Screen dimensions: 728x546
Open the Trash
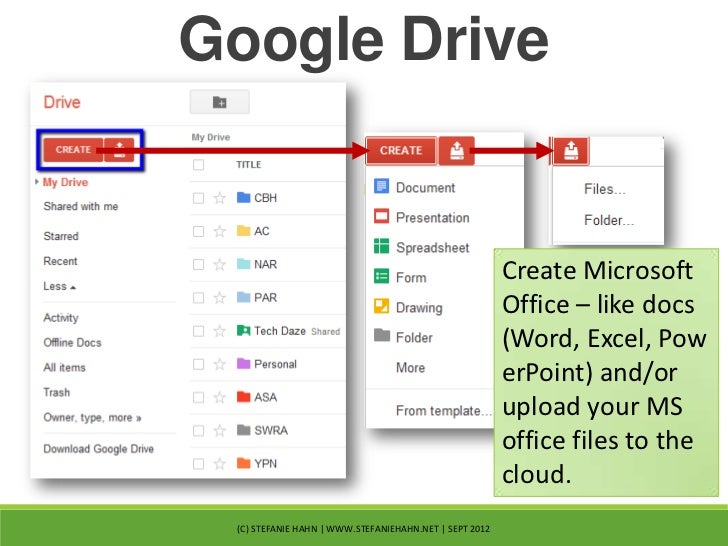57,393
